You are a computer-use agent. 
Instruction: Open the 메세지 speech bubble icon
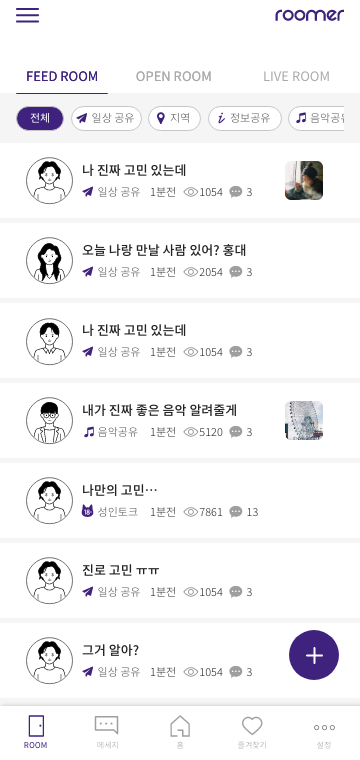(x=107, y=725)
